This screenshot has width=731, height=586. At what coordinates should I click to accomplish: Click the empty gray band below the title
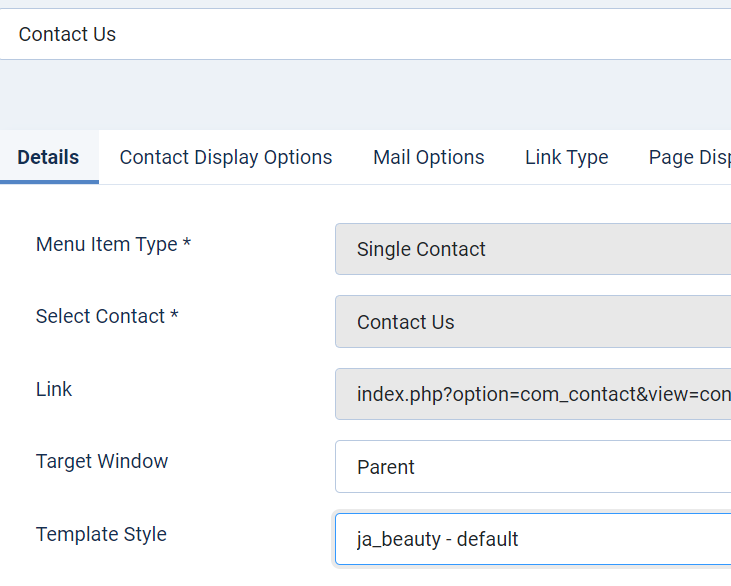point(365,94)
